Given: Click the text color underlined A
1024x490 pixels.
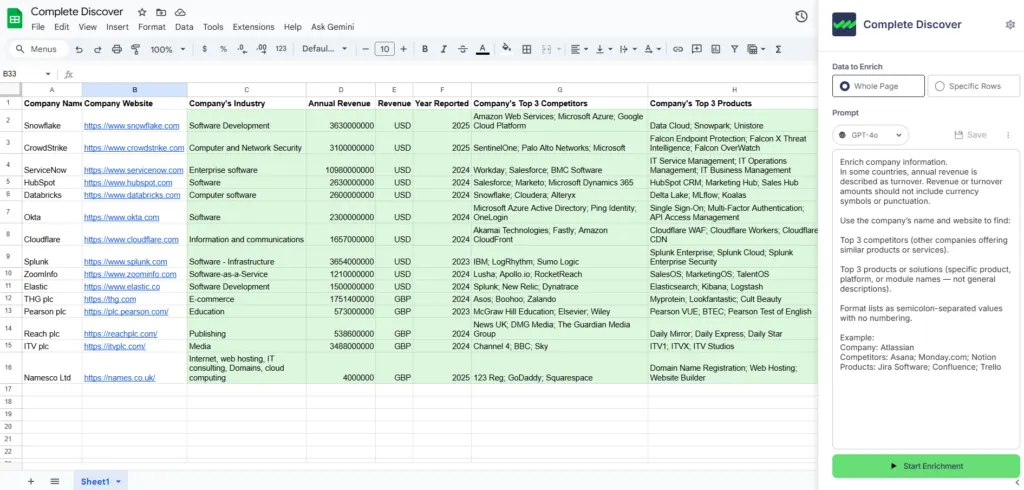Looking at the screenshot, I should [482, 49].
